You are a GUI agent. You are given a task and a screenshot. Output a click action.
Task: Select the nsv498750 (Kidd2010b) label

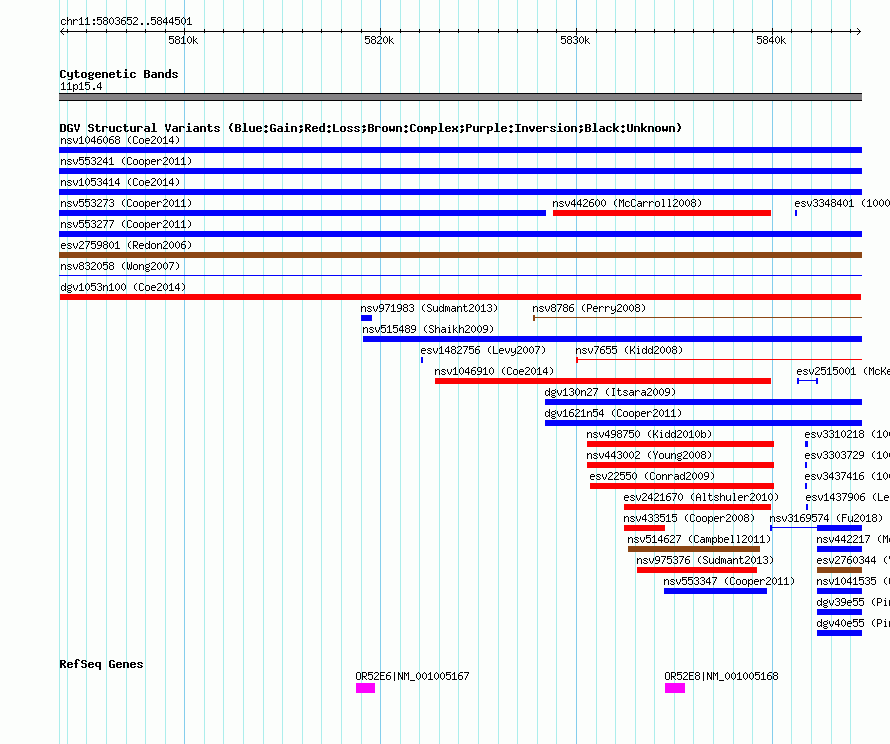[x=649, y=434]
